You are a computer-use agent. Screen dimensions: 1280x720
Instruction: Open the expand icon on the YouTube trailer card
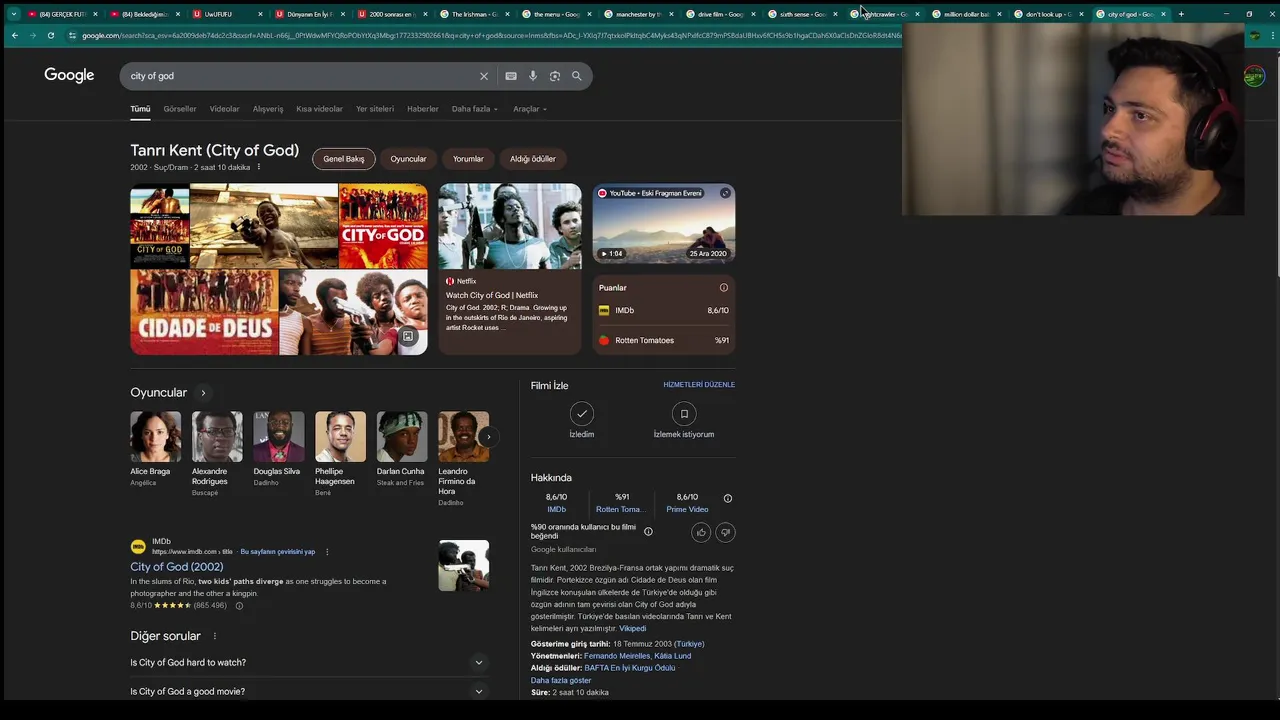725,193
